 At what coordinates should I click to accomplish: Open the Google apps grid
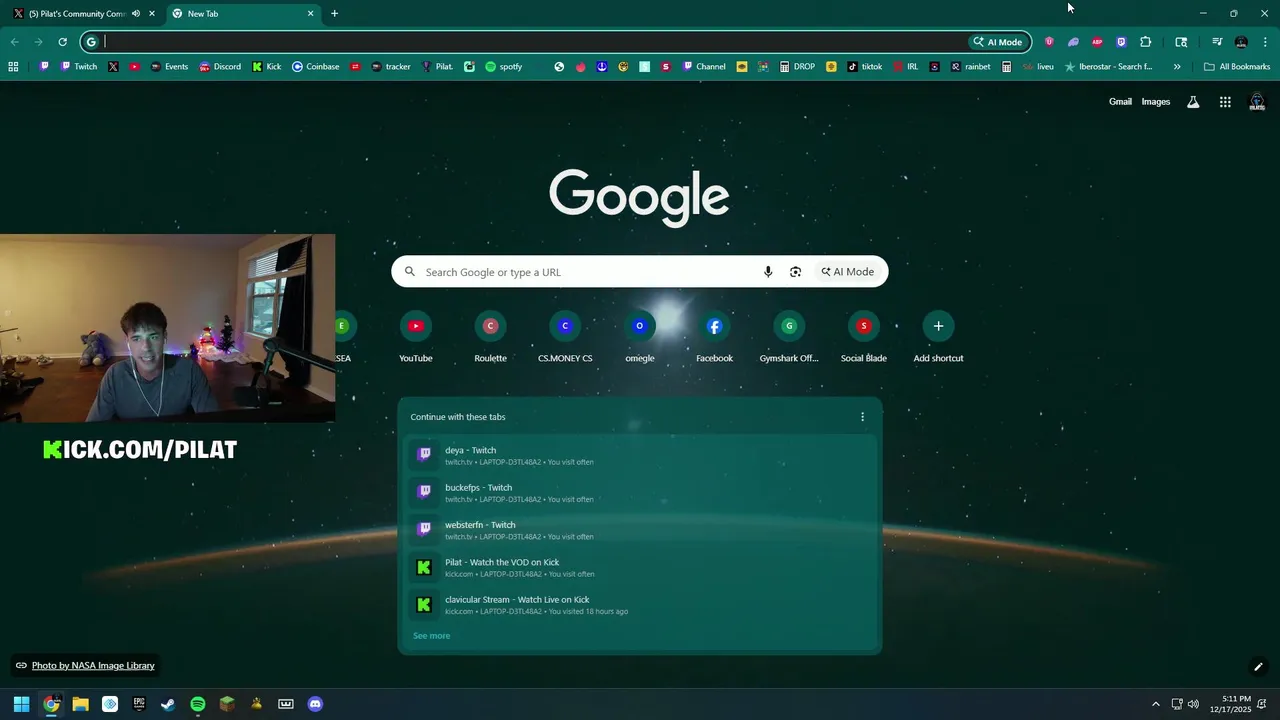pos(1225,102)
